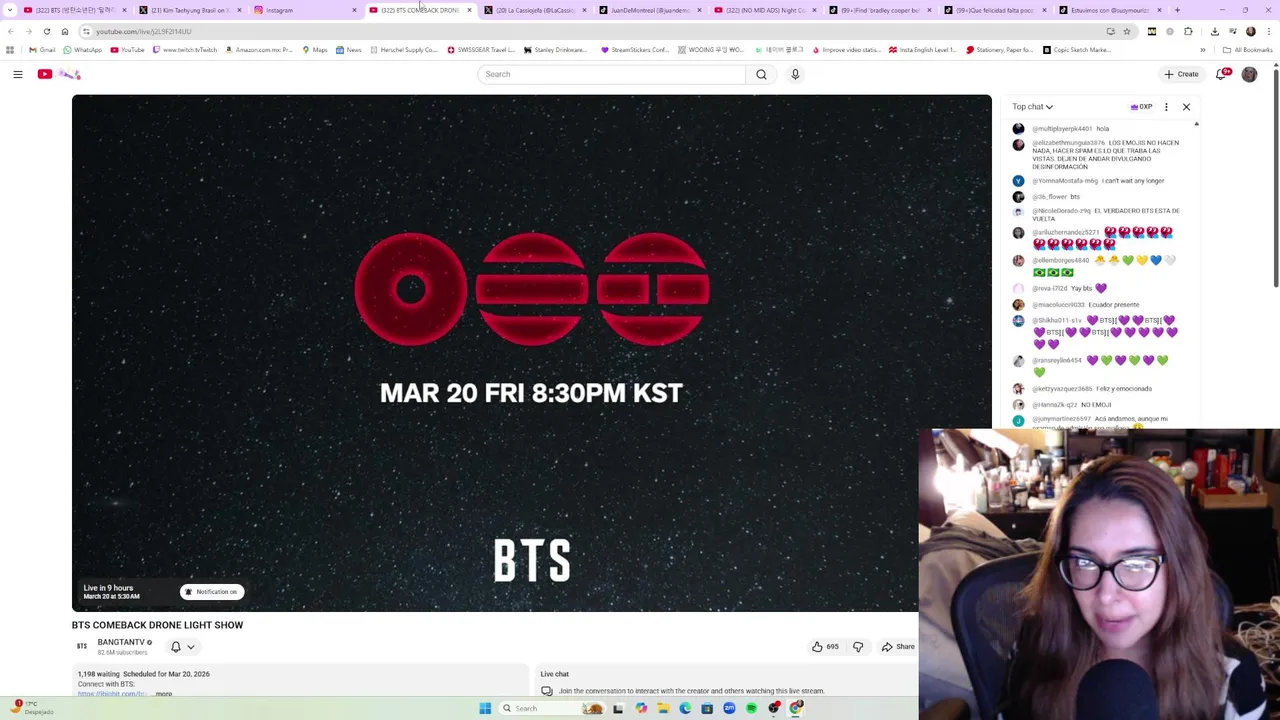This screenshot has width=1280, height=720.
Task: Open live chat more options menu
Action: [1166, 107]
